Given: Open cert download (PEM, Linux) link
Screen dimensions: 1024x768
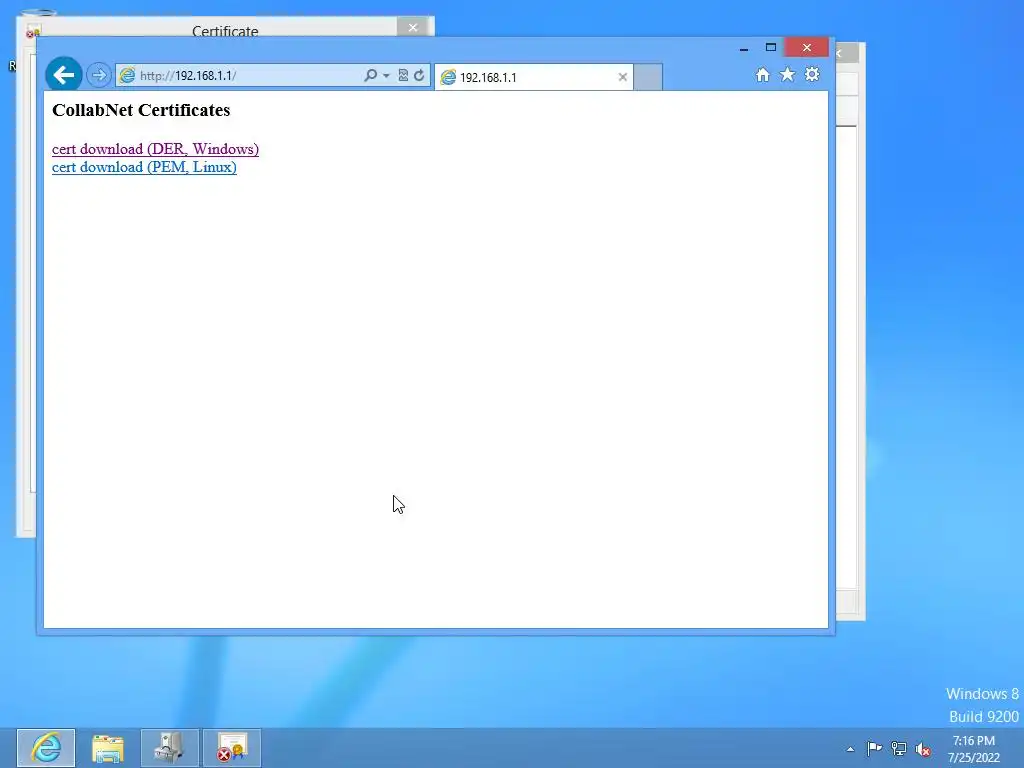Looking at the screenshot, I should (x=144, y=167).
